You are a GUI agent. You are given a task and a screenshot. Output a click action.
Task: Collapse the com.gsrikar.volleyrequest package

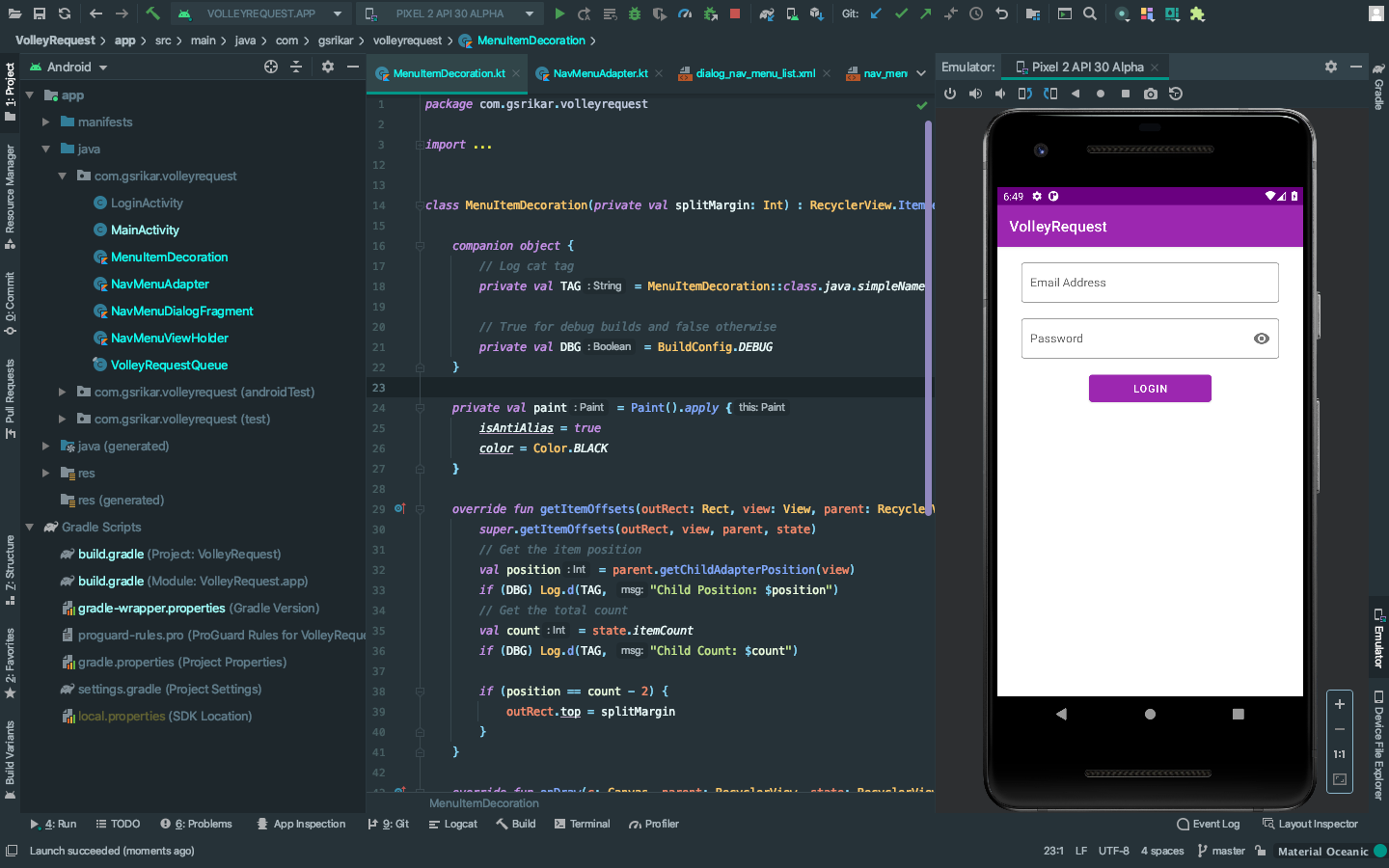coord(62,176)
